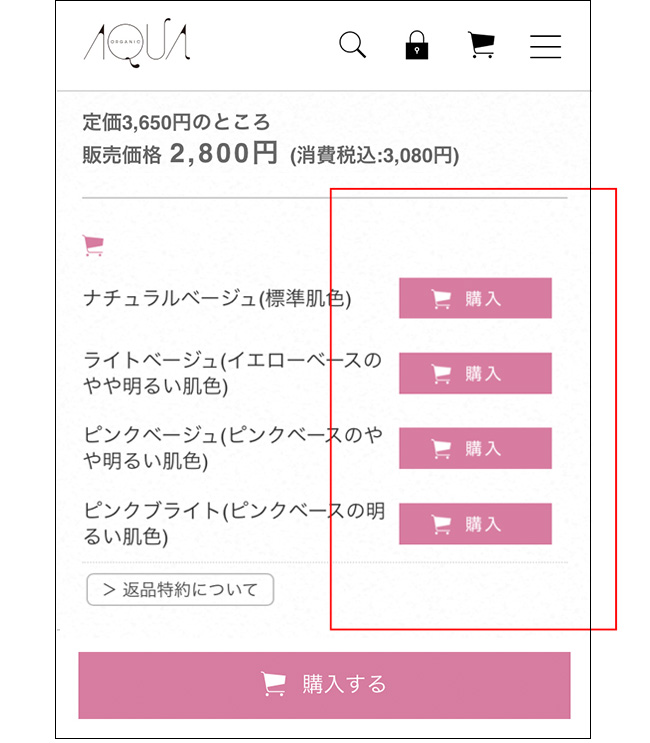Buy ピンクベージュ with its 購入 button
Screen dimensions: 650x743
coord(475,448)
